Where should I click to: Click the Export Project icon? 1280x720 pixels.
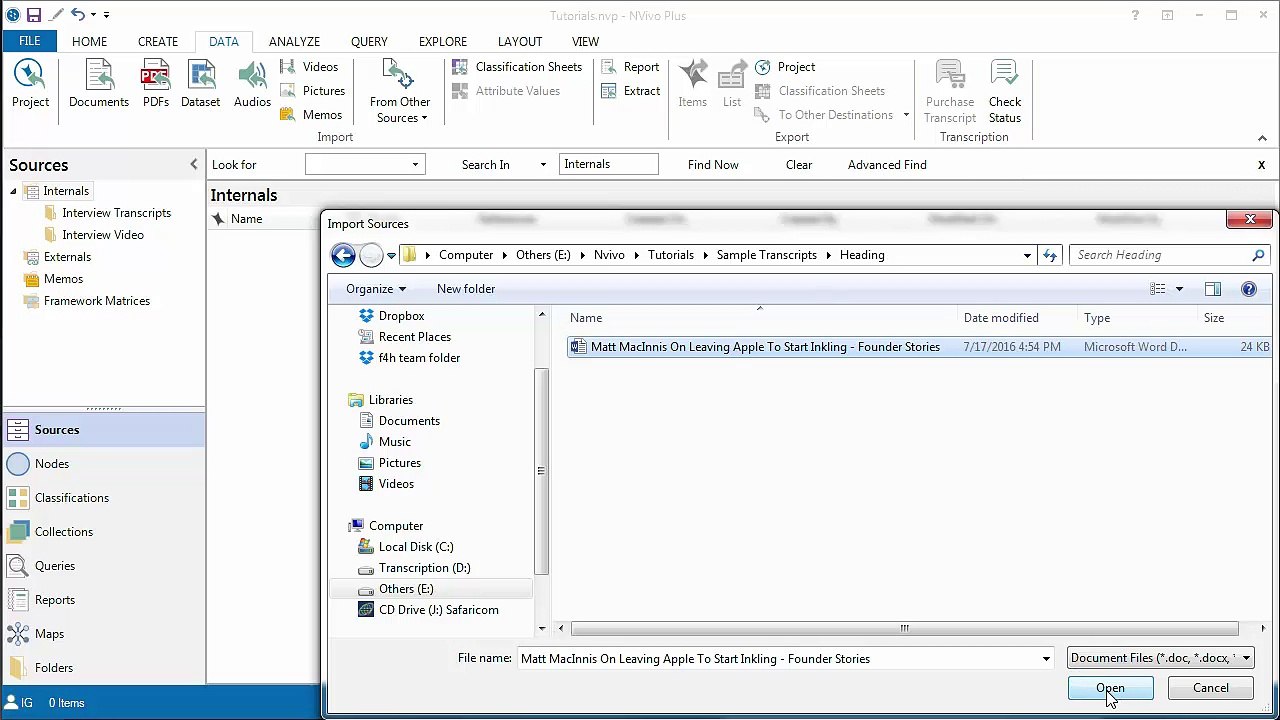click(x=785, y=66)
